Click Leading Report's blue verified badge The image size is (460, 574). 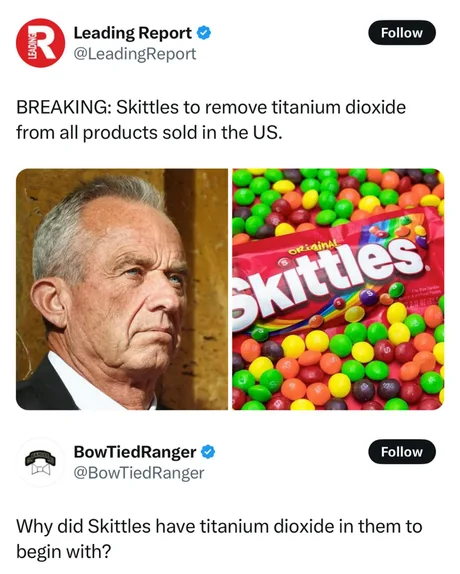coord(204,33)
